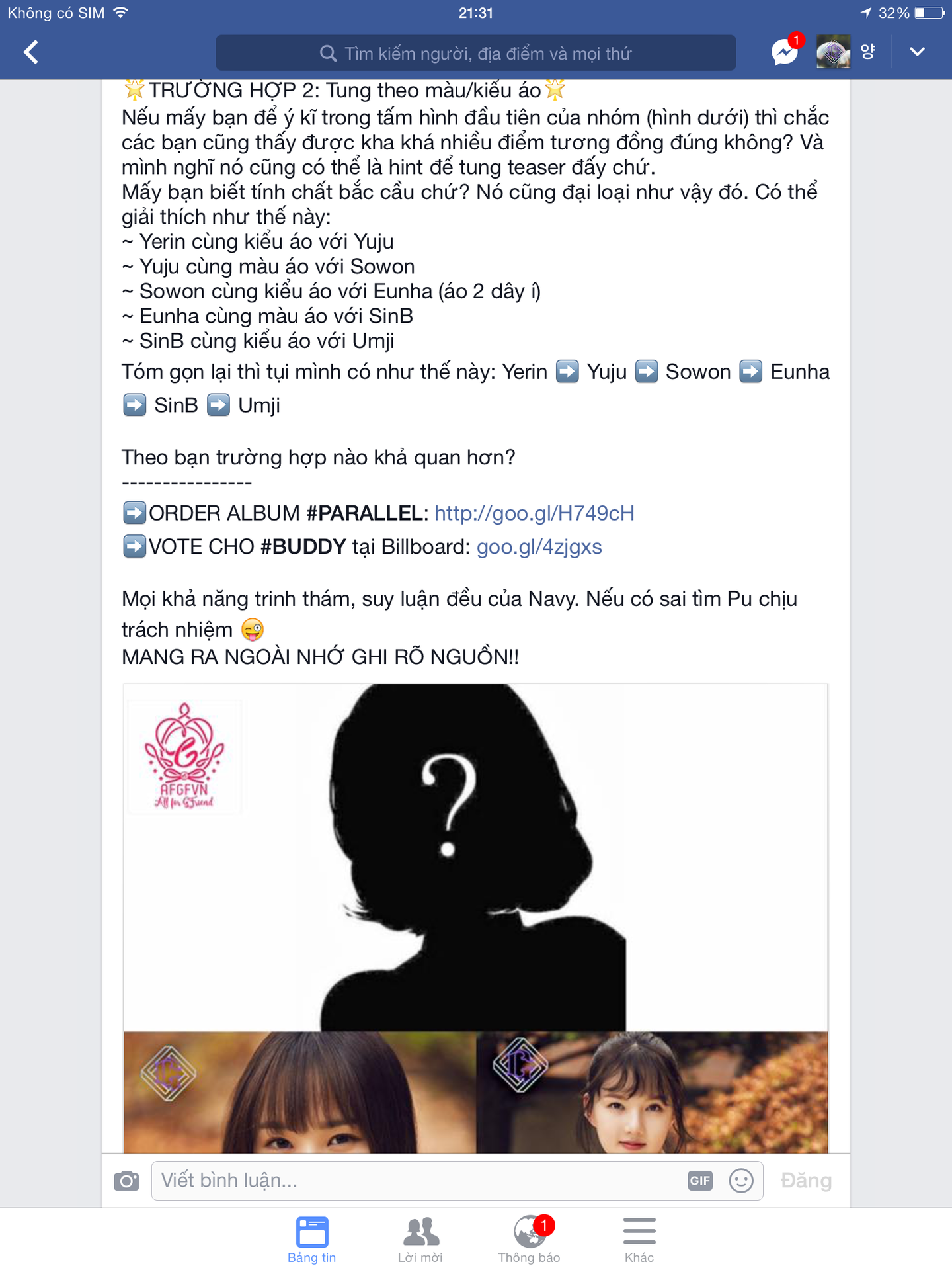This screenshot has width=952, height=1270.
Task: Open the GIF picker button
Action: coord(700,1181)
